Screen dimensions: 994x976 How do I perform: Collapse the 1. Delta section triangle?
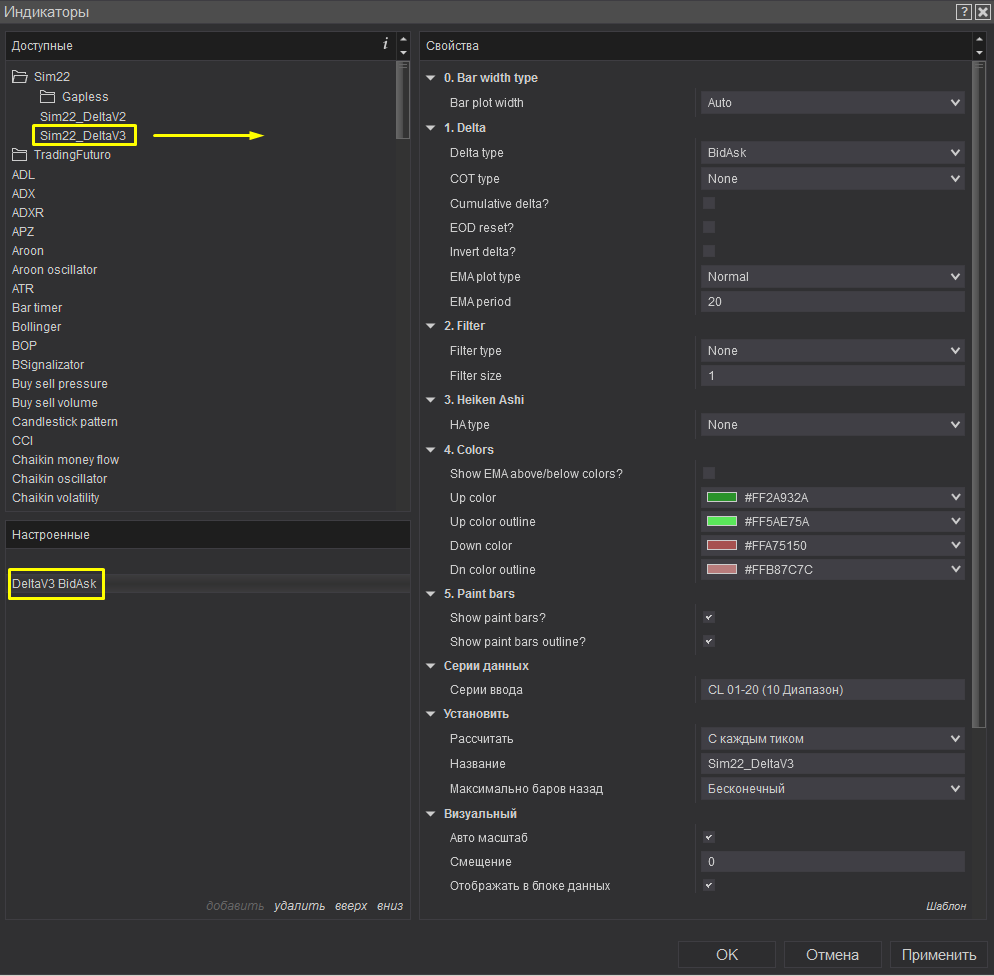point(431,128)
